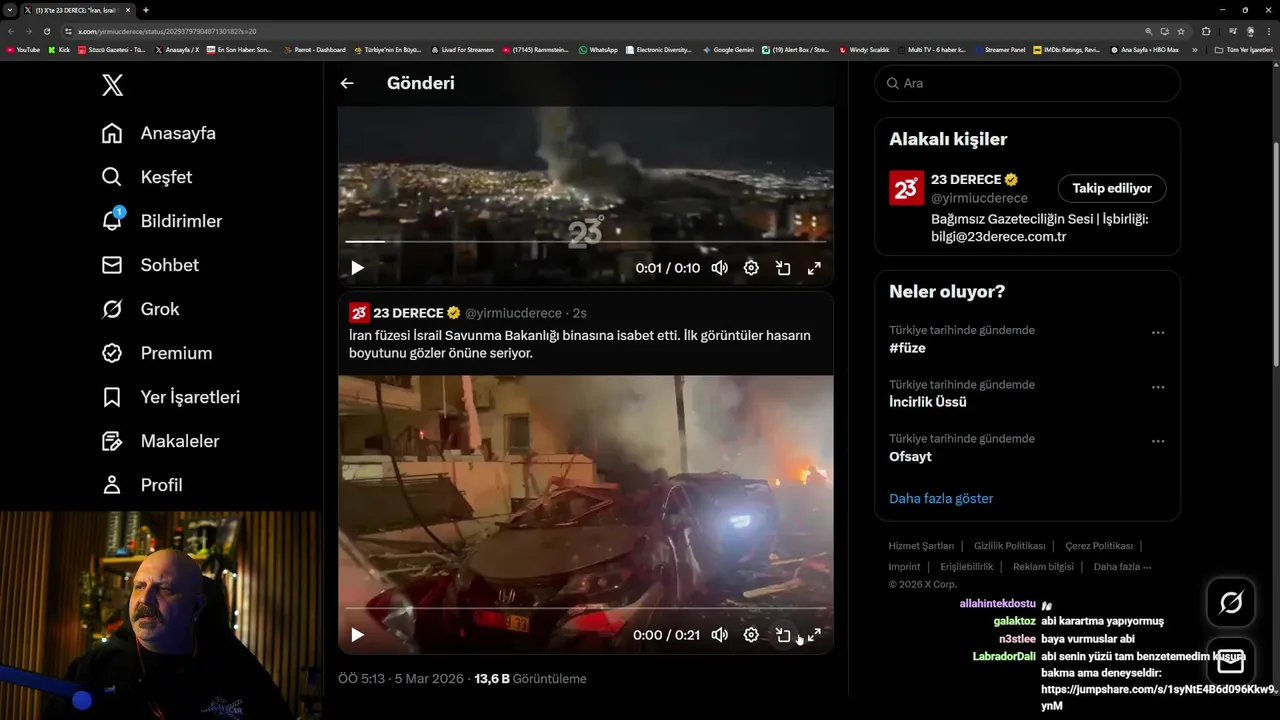
Task: Open Bildirimler notifications
Action: click(162, 221)
